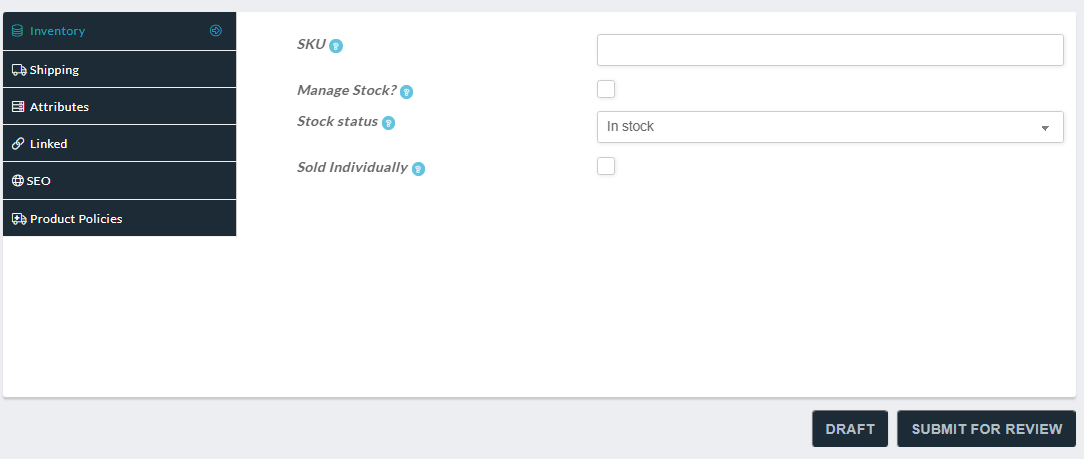1084x459 pixels.
Task: Click the Sold Individually help tooltip icon
Action: (418, 169)
